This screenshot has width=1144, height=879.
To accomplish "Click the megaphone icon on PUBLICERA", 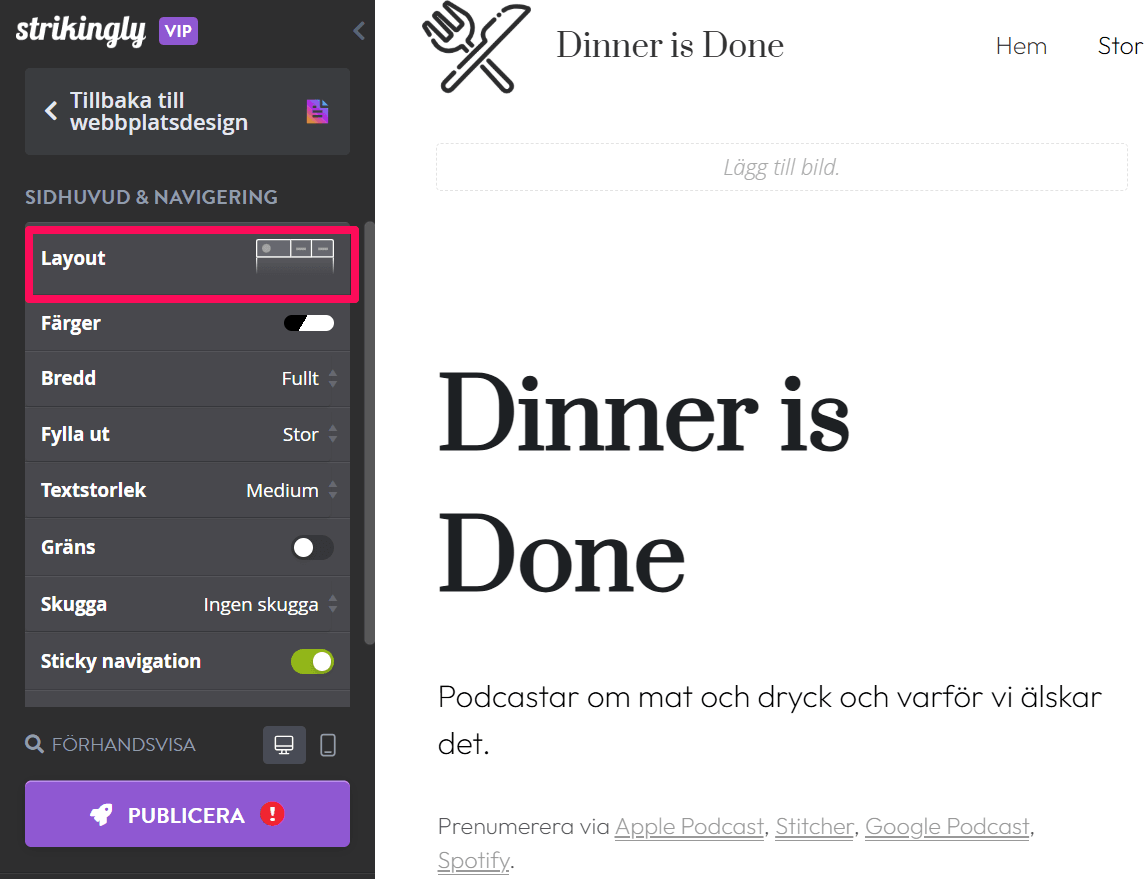I will [102, 814].
